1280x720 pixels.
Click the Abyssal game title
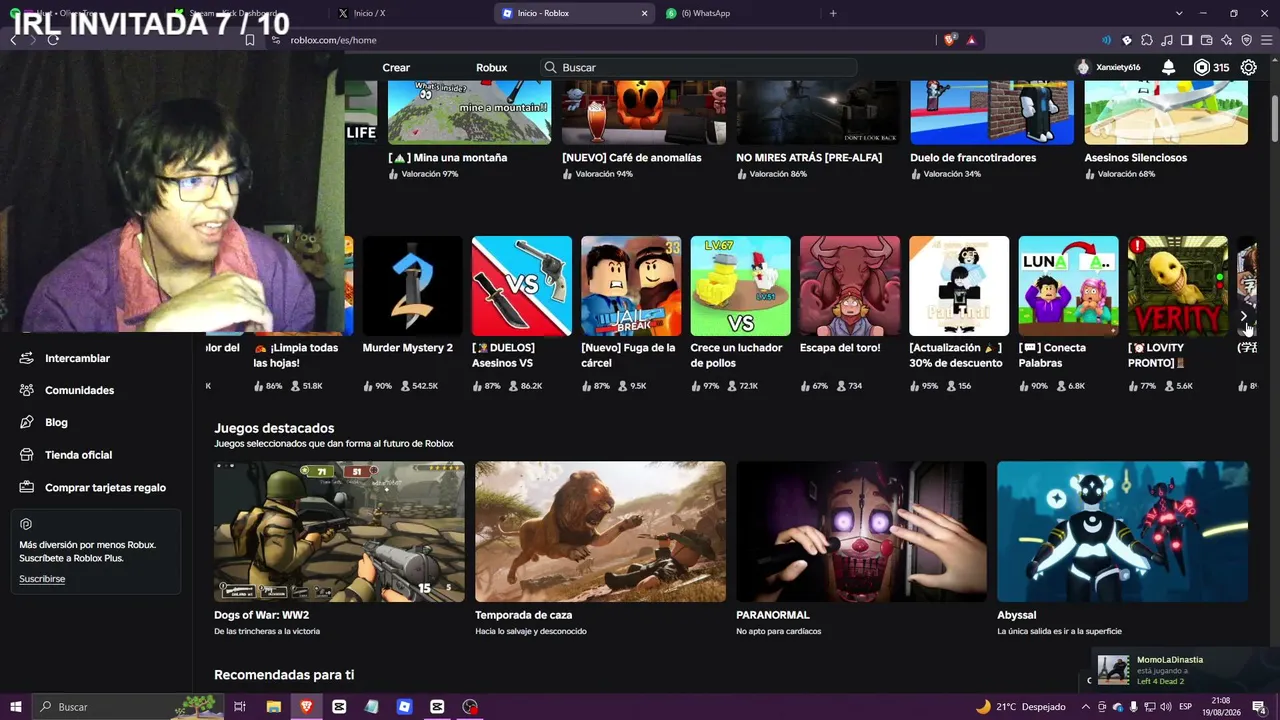(1016, 615)
